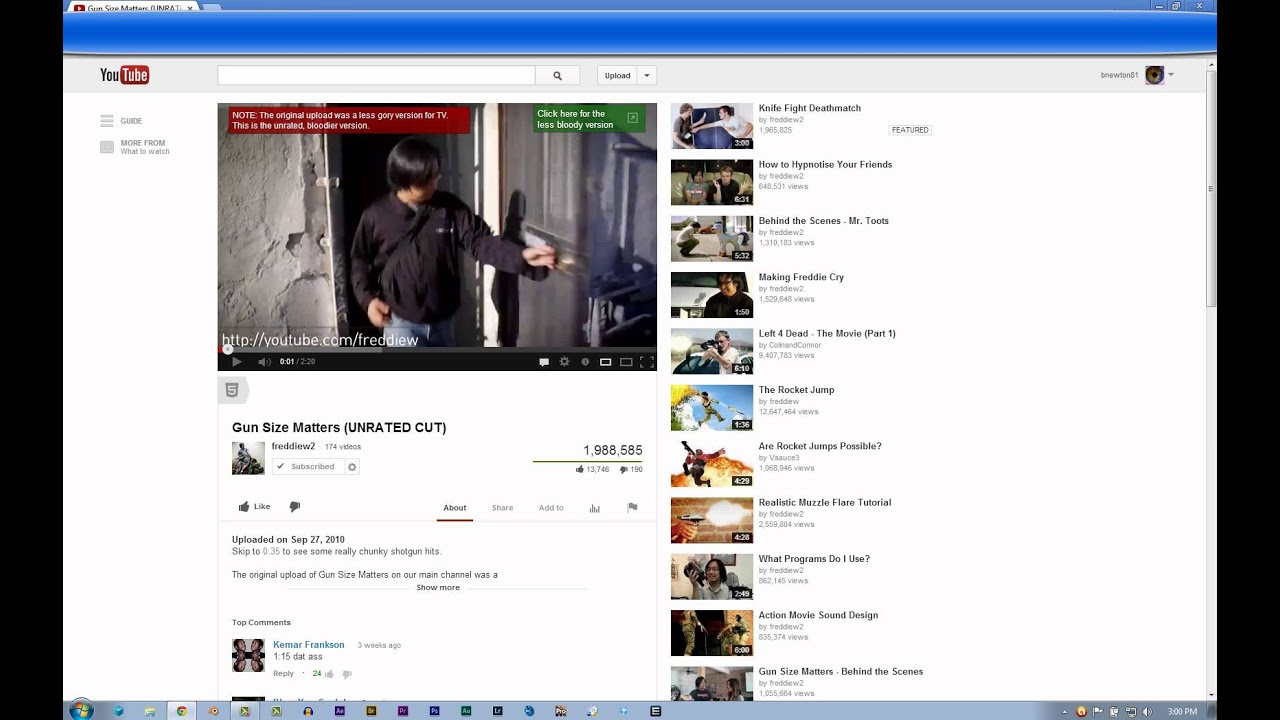Open subscription settings gear next to Subscribed
This screenshot has height=720, width=1280.
pos(352,467)
